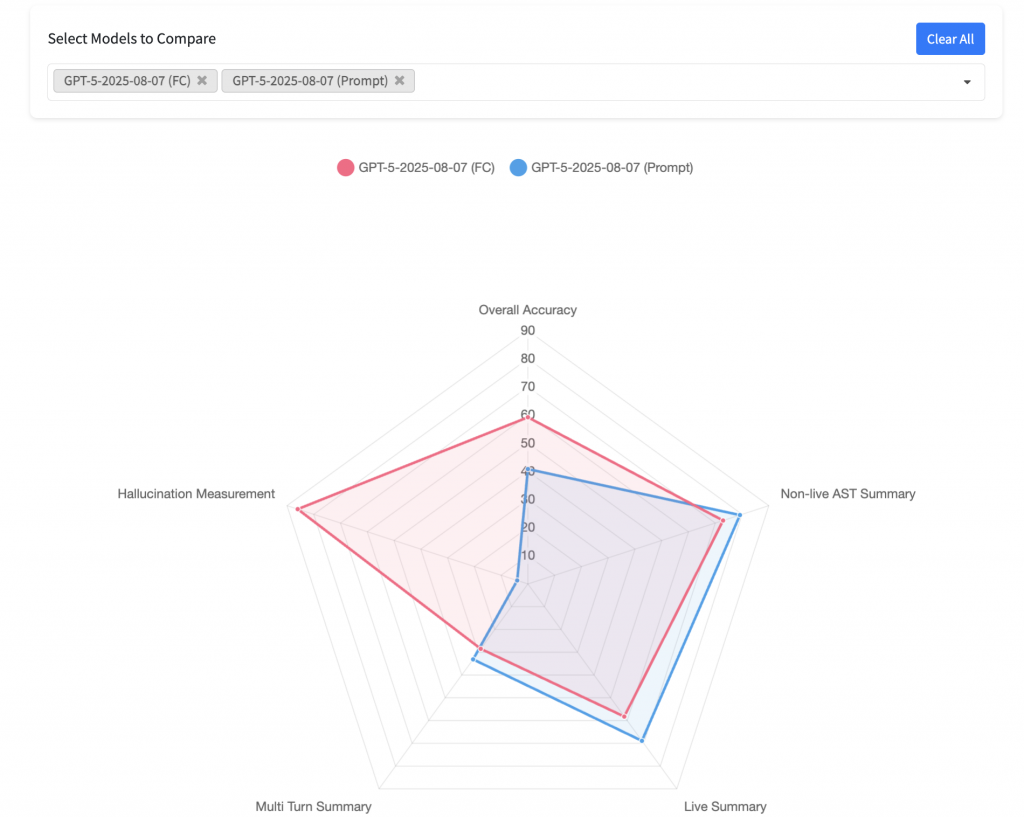This screenshot has width=1024, height=817.
Task: Remove the GPT-5-2025-08-07 (FC) tag
Action: tap(202, 81)
